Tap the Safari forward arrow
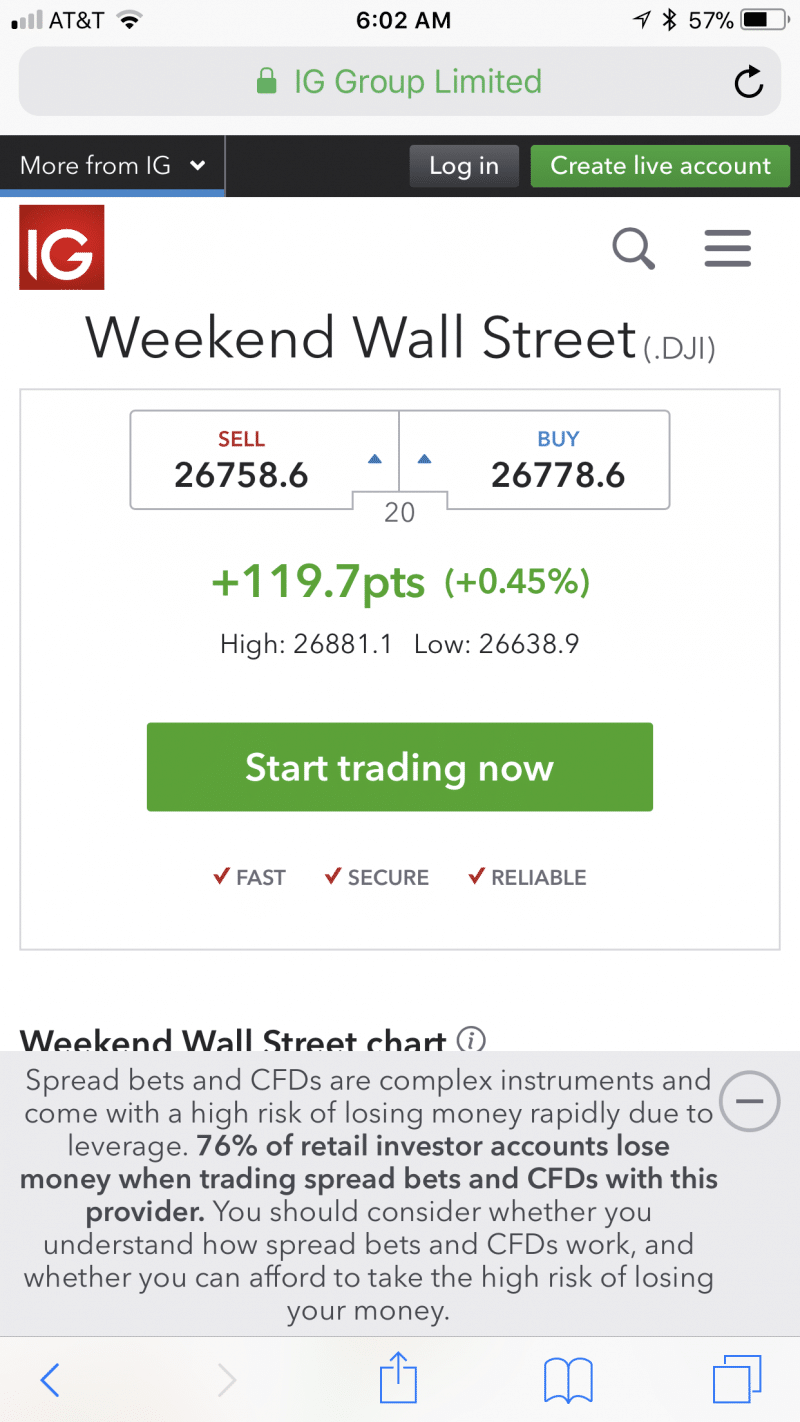This screenshot has height=1422, width=800. coord(227,1381)
